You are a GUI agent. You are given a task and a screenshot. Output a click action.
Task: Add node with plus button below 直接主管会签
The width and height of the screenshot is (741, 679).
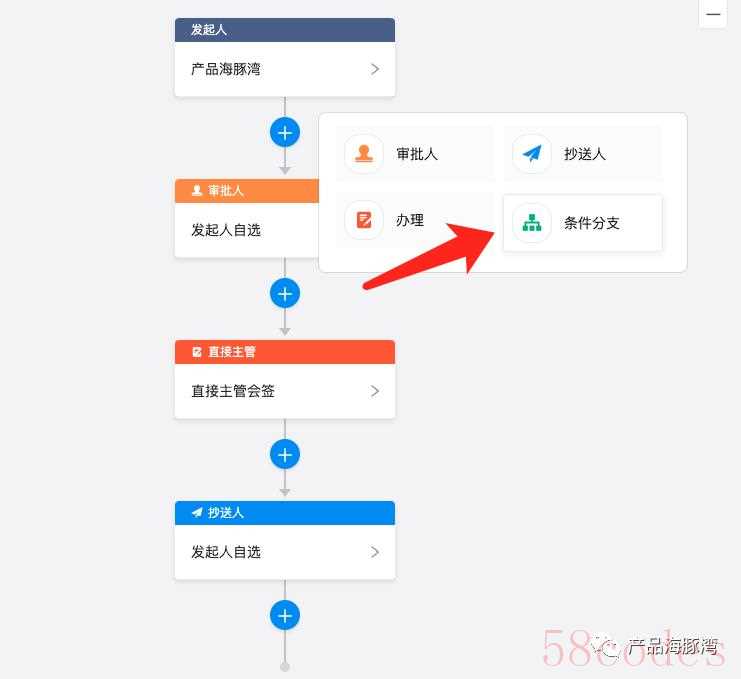point(284,455)
